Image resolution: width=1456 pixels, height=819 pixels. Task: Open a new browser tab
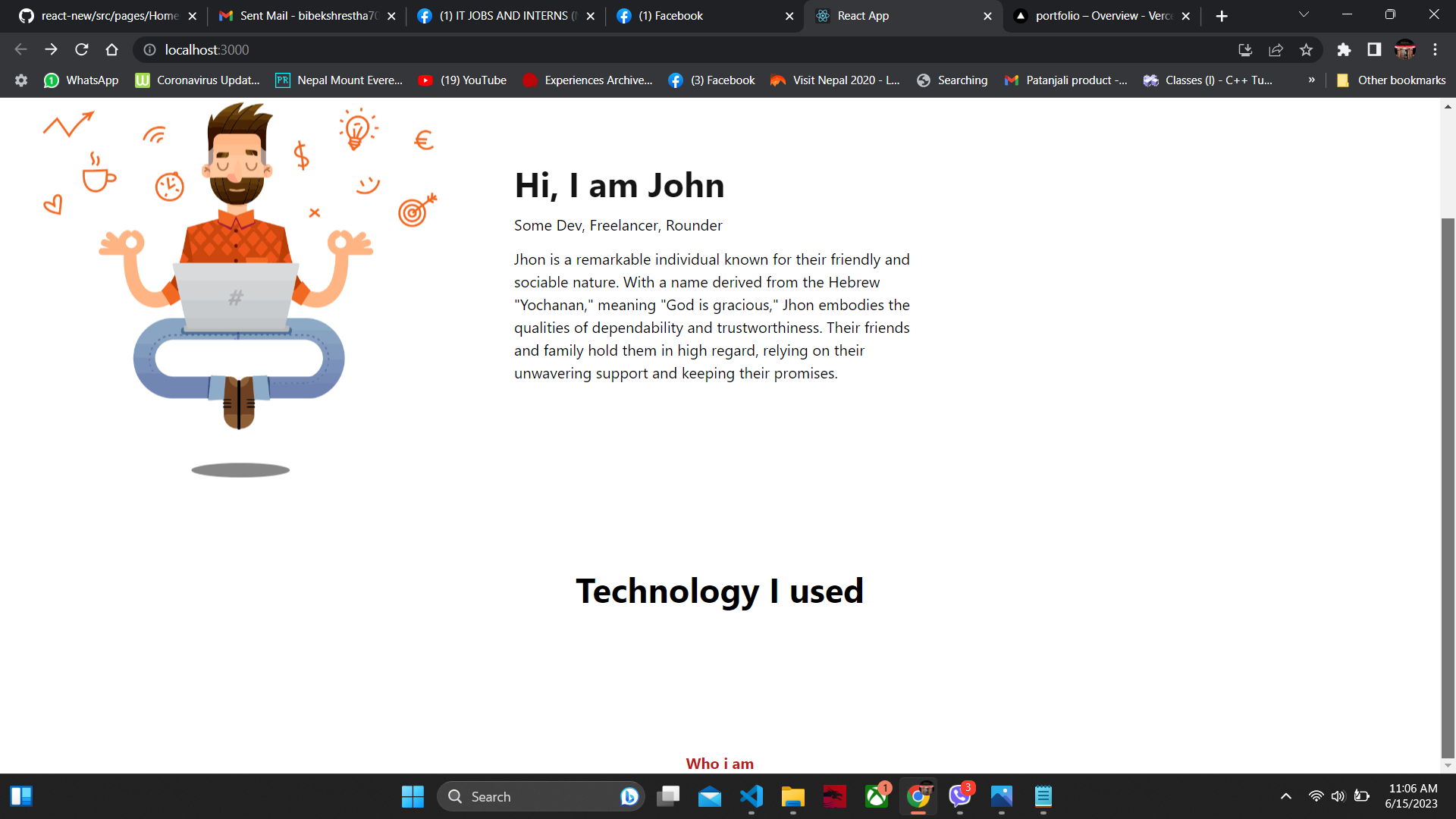coord(1222,16)
